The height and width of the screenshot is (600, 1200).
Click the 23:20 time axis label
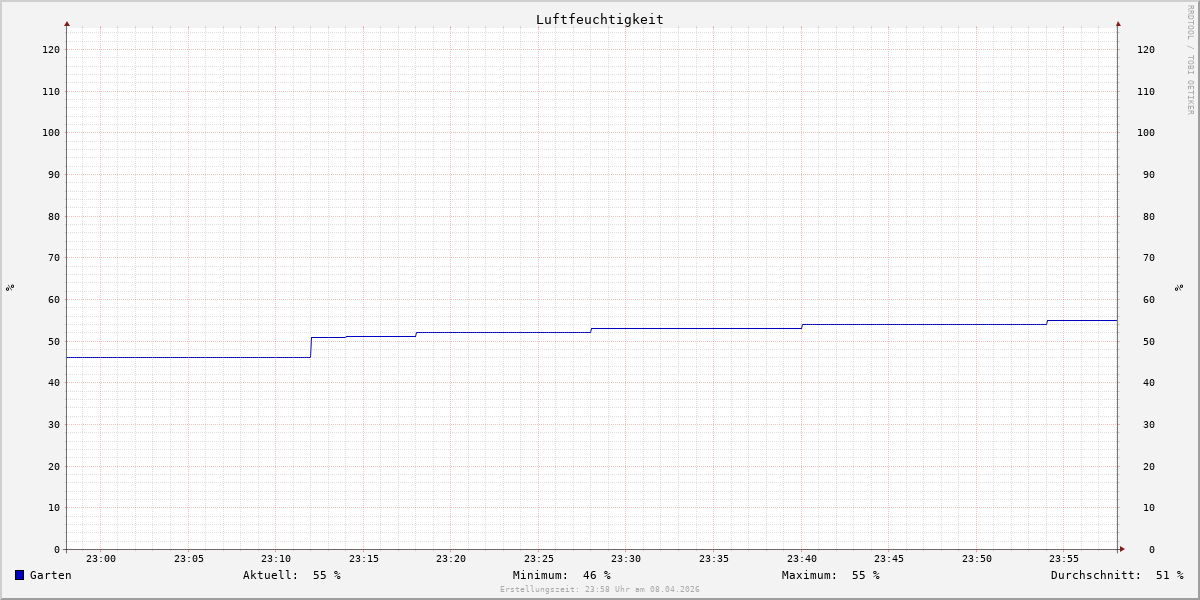click(x=451, y=559)
